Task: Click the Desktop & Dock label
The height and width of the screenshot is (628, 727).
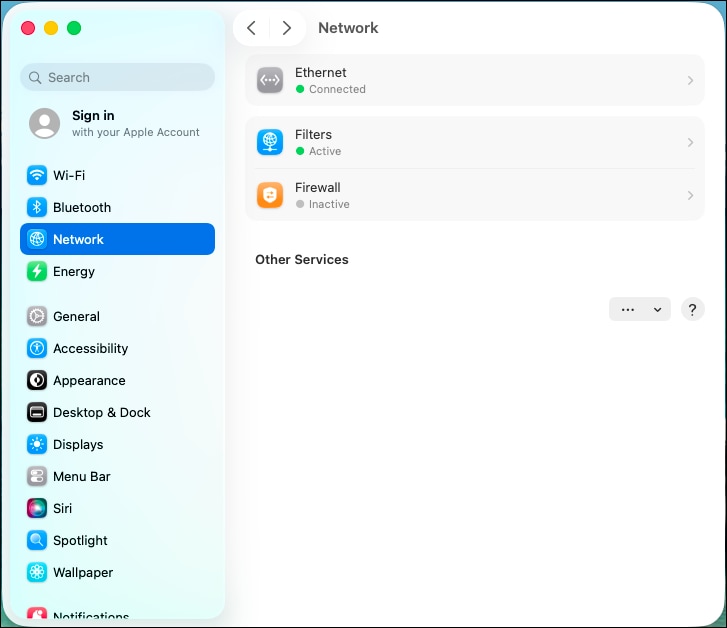Action: tap(102, 412)
